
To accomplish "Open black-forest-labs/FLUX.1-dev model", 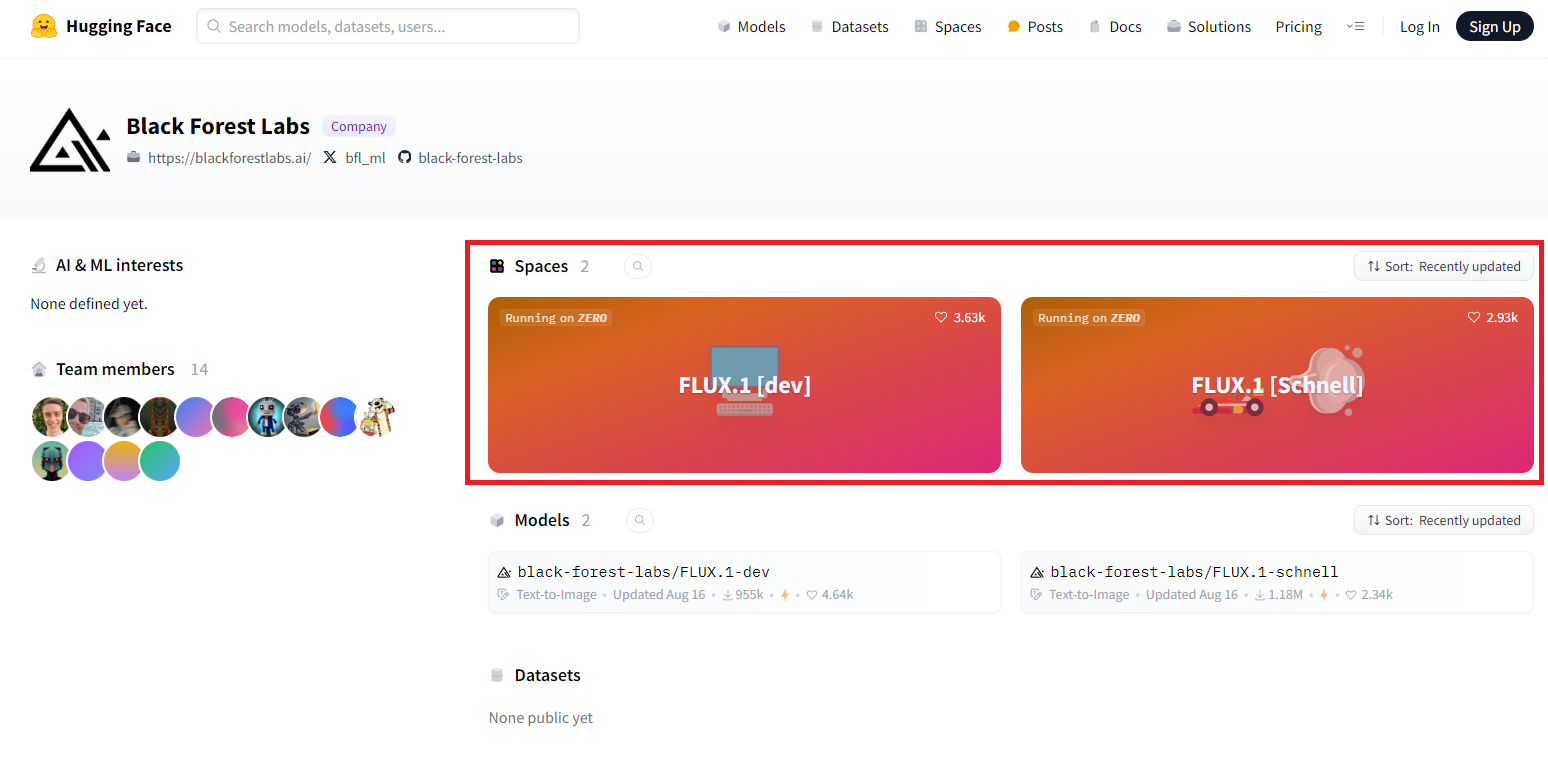I will 744,582.
